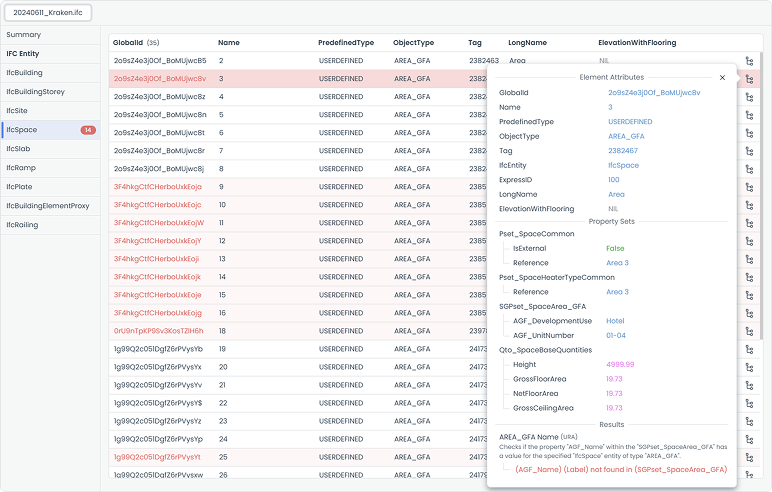Select the red GlobalId ending in UxkEoja

[158, 187]
